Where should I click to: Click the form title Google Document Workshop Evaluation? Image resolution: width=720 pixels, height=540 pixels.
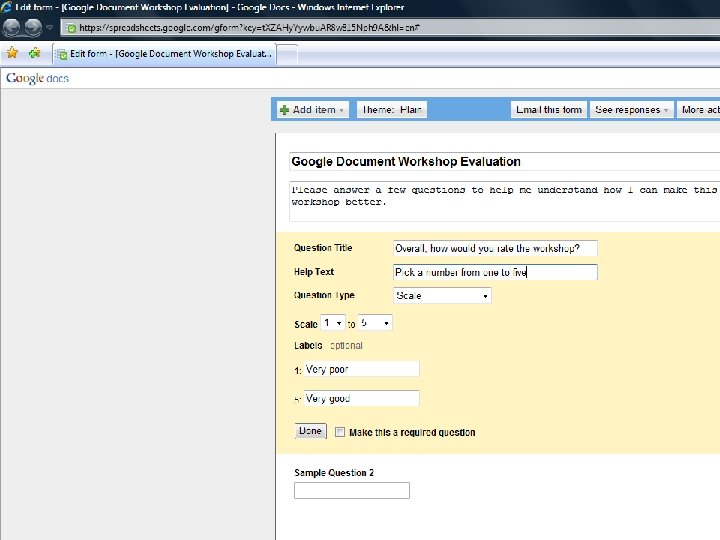(x=505, y=162)
